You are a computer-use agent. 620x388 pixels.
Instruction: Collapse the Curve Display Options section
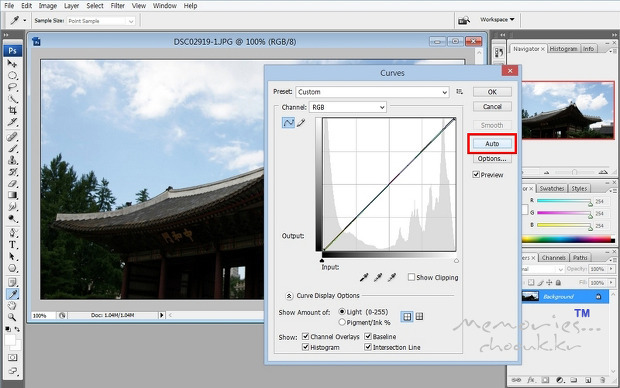289,296
